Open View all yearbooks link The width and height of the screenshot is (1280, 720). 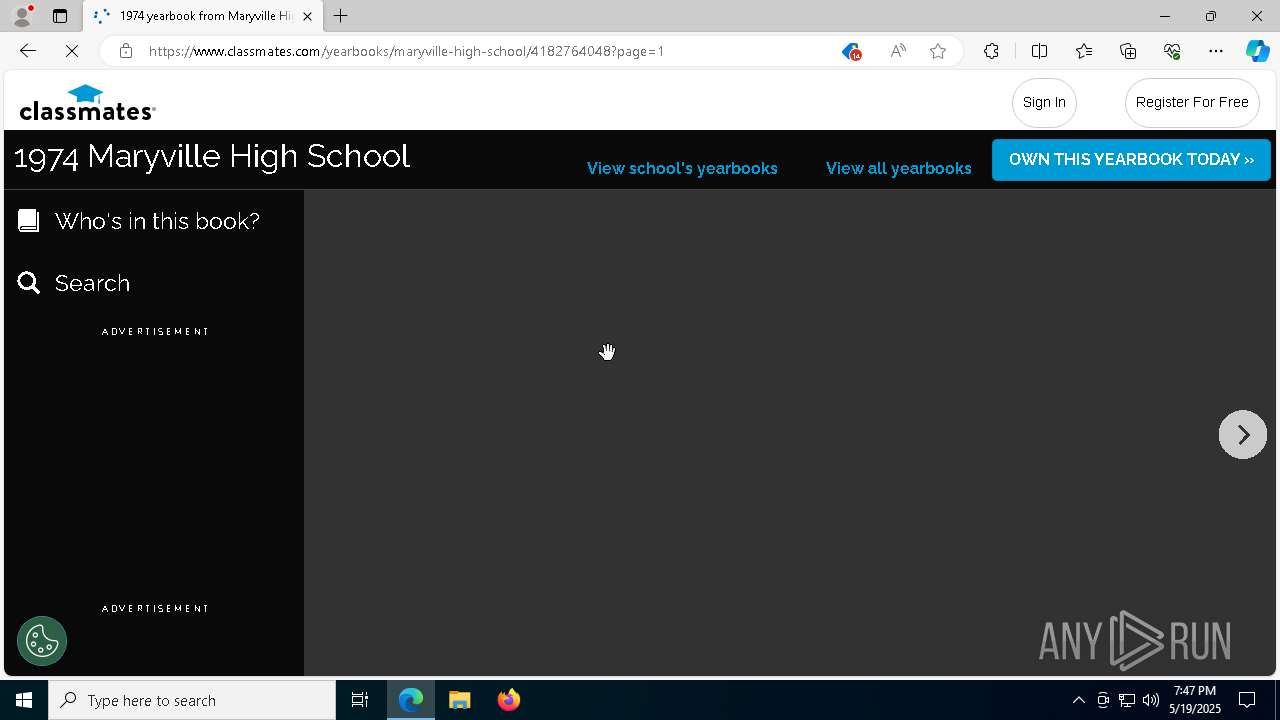click(x=898, y=168)
